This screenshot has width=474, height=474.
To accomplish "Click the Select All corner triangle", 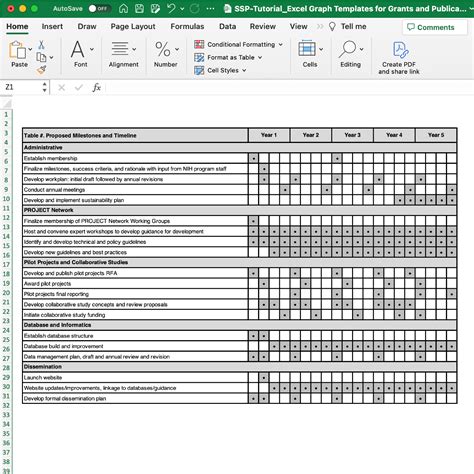I will 7,103.
